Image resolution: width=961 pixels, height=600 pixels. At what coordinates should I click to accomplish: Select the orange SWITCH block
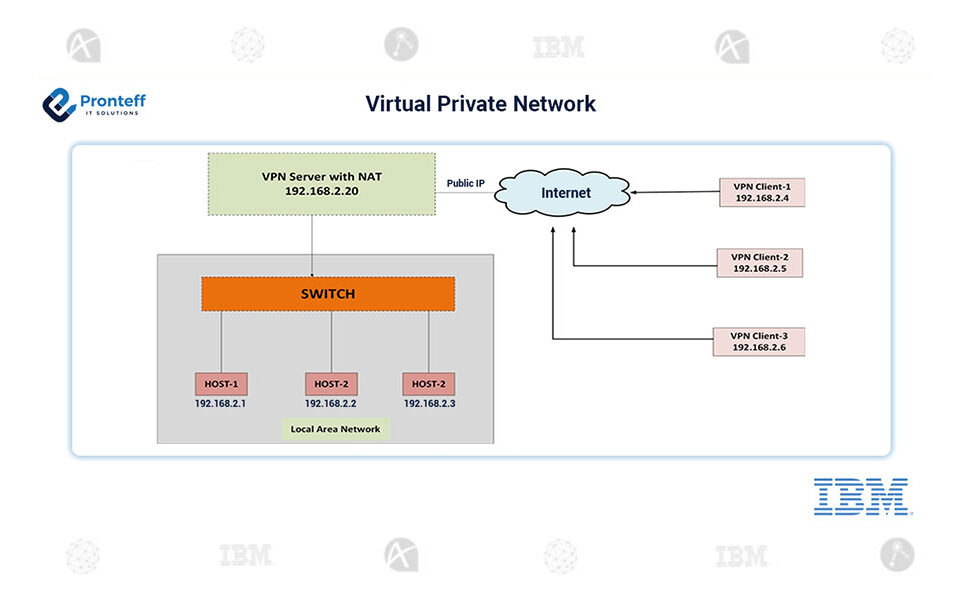(328, 294)
